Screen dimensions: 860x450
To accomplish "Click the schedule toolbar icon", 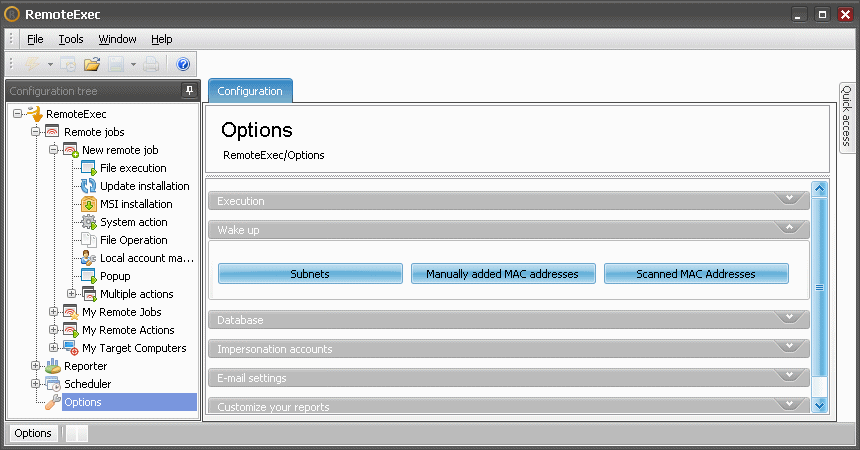I will click(68, 64).
